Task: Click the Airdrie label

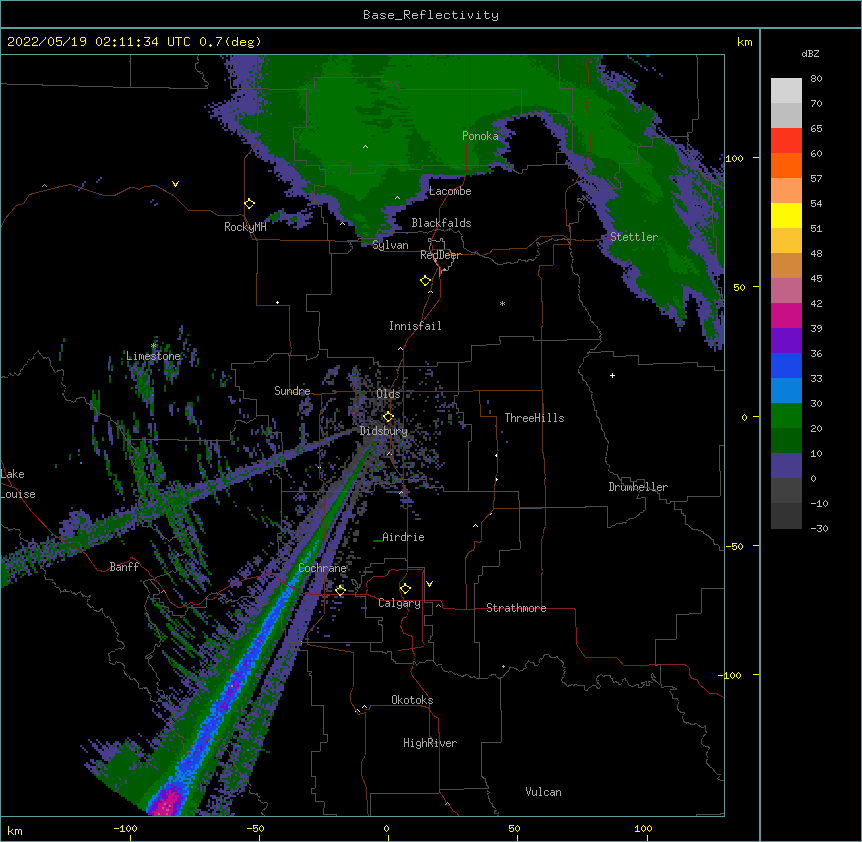Action: (x=403, y=537)
